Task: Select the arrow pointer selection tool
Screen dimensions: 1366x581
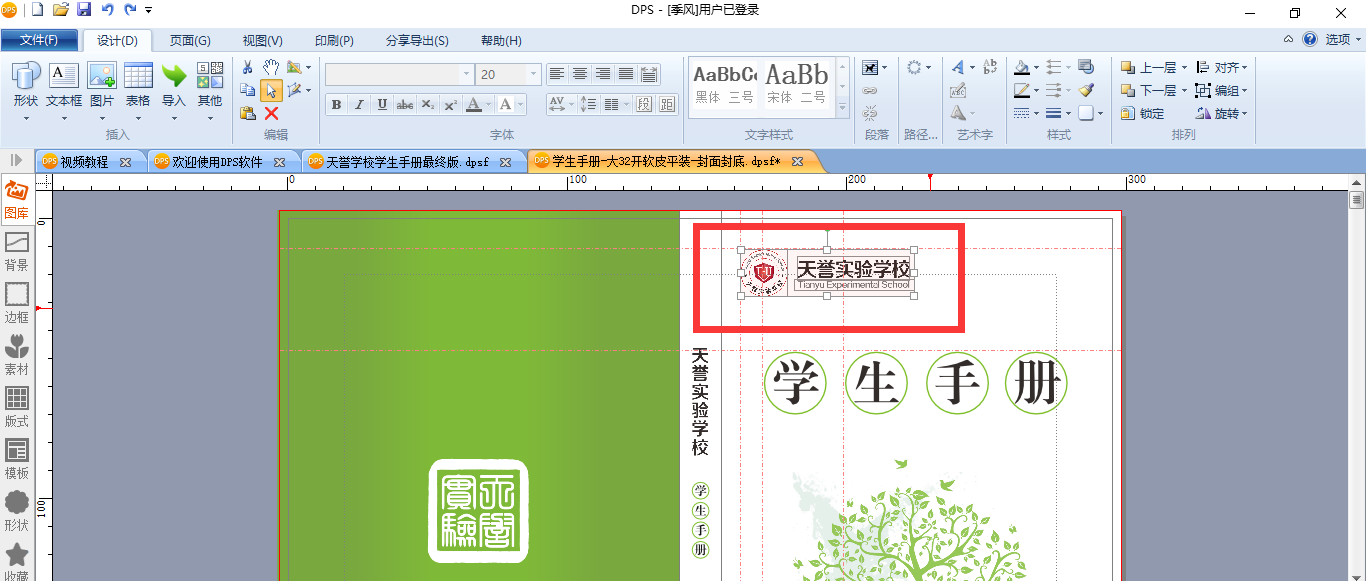Action: (x=271, y=90)
